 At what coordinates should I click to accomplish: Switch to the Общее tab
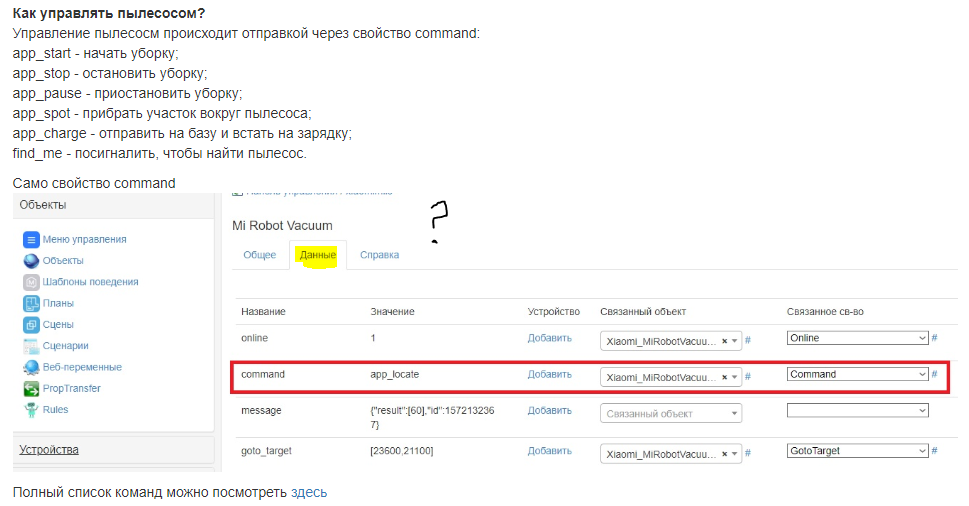(x=260, y=255)
